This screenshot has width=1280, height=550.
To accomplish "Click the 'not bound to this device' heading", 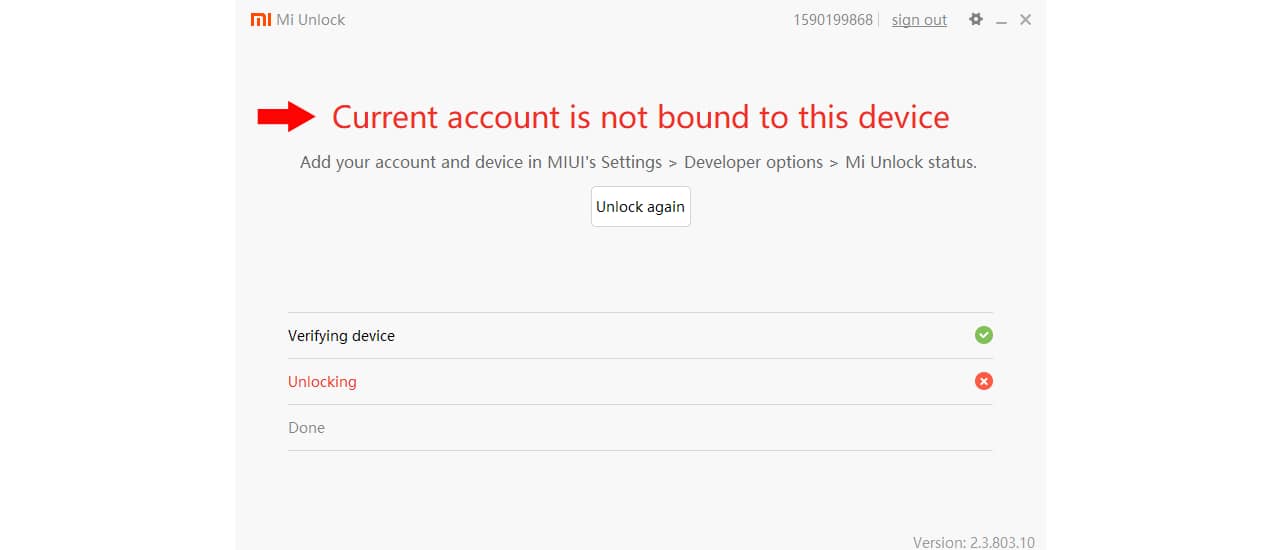I will click(x=640, y=117).
